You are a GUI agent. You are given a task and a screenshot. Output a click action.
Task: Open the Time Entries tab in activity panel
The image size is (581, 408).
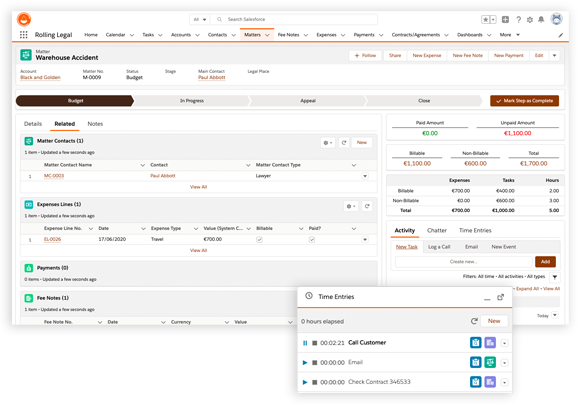(475, 230)
